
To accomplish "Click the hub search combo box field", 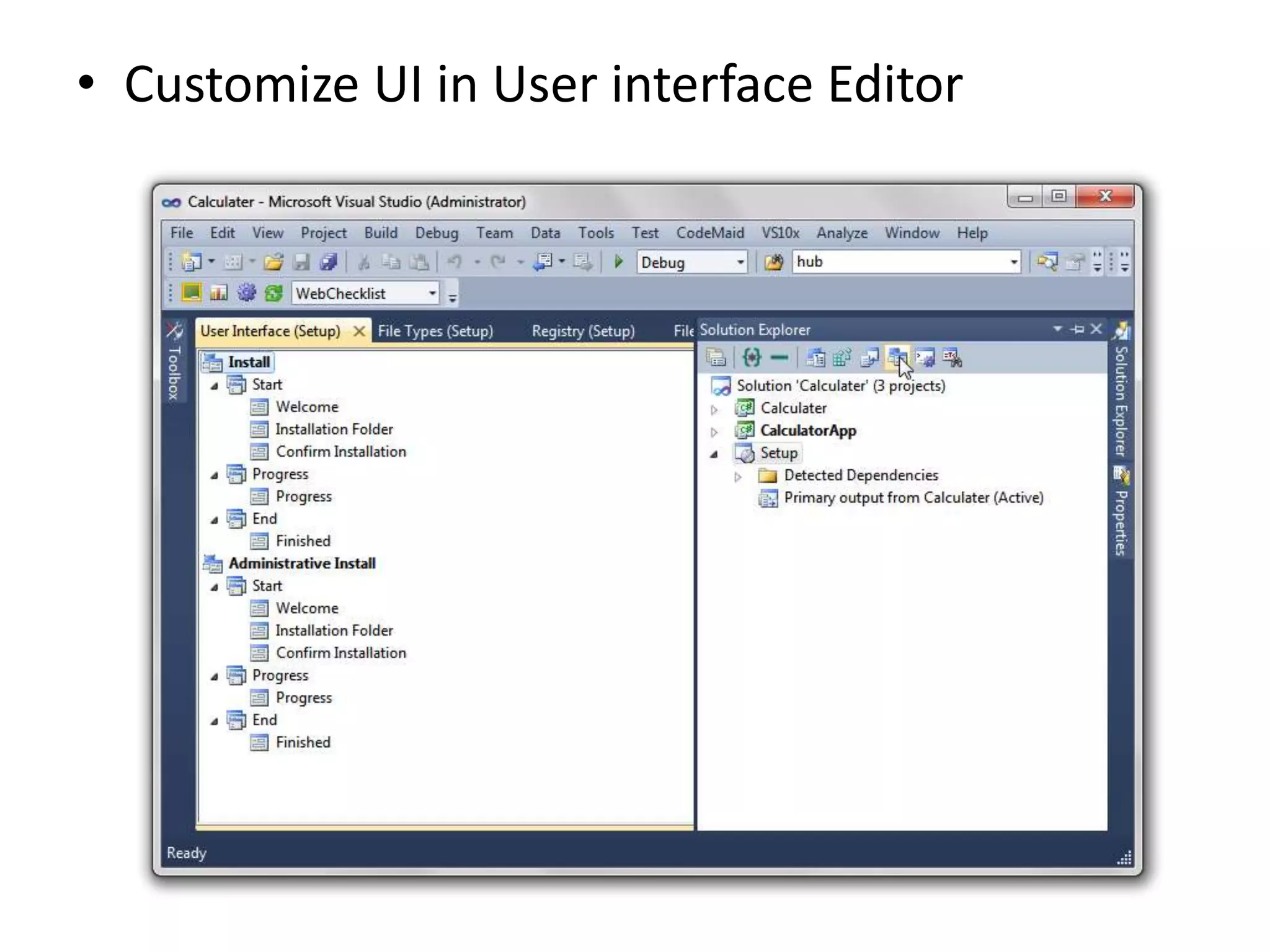I will pyautogui.click(x=899, y=262).
